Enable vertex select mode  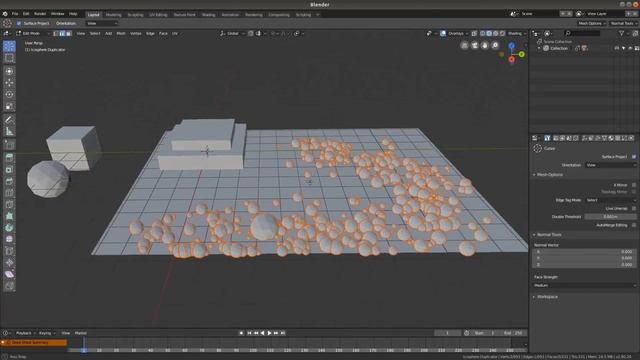coord(56,33)
